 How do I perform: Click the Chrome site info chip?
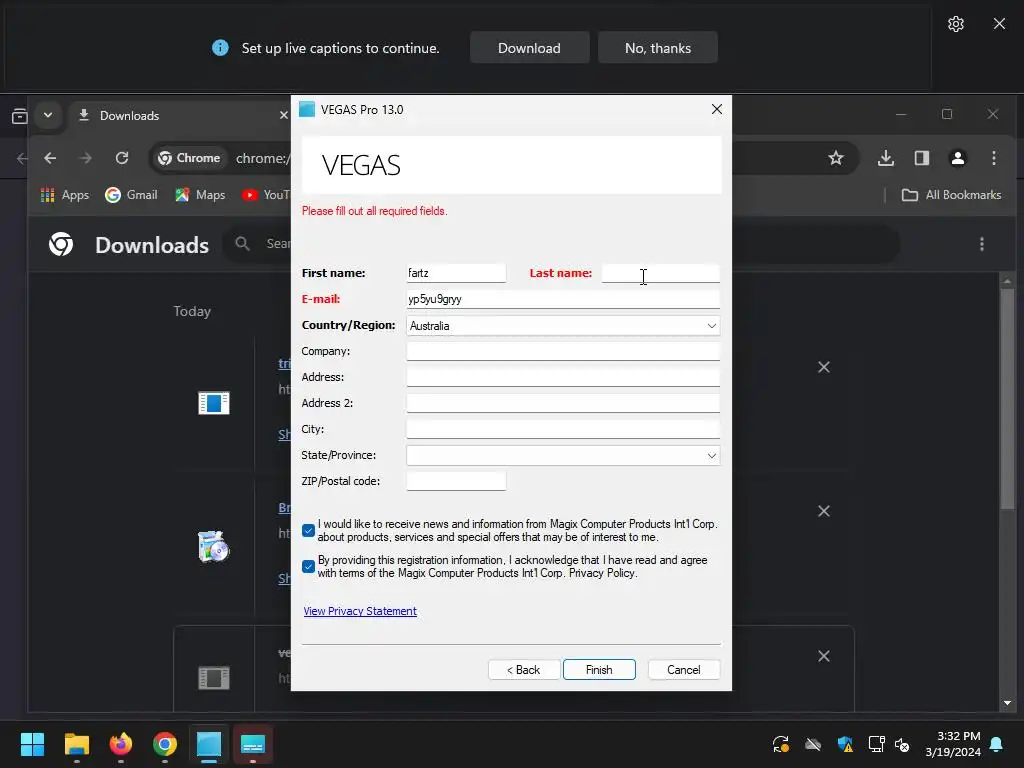click(x=189, y=158)
